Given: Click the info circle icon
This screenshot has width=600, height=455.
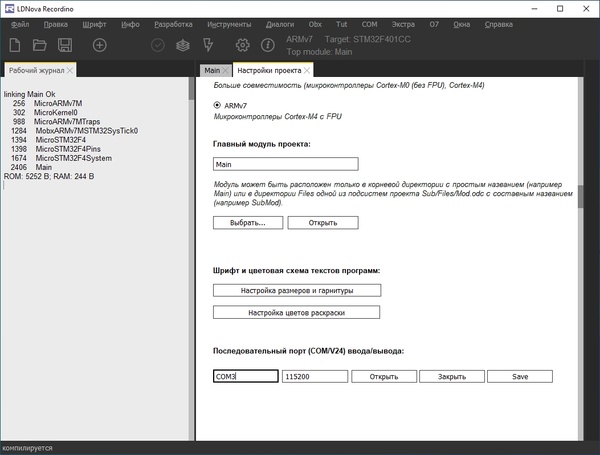Looking at the screenshot, I should (267, 45).
